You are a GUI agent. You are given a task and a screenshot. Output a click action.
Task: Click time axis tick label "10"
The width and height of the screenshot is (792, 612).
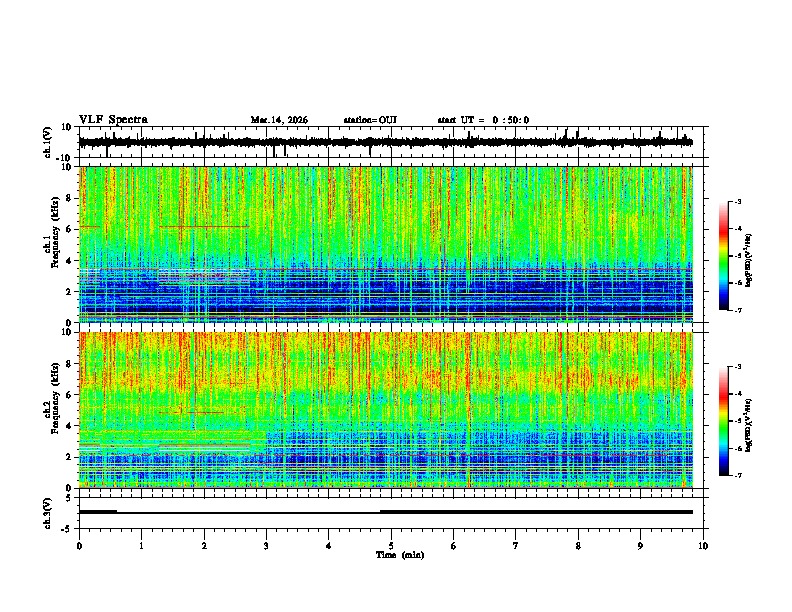point(703,546)
